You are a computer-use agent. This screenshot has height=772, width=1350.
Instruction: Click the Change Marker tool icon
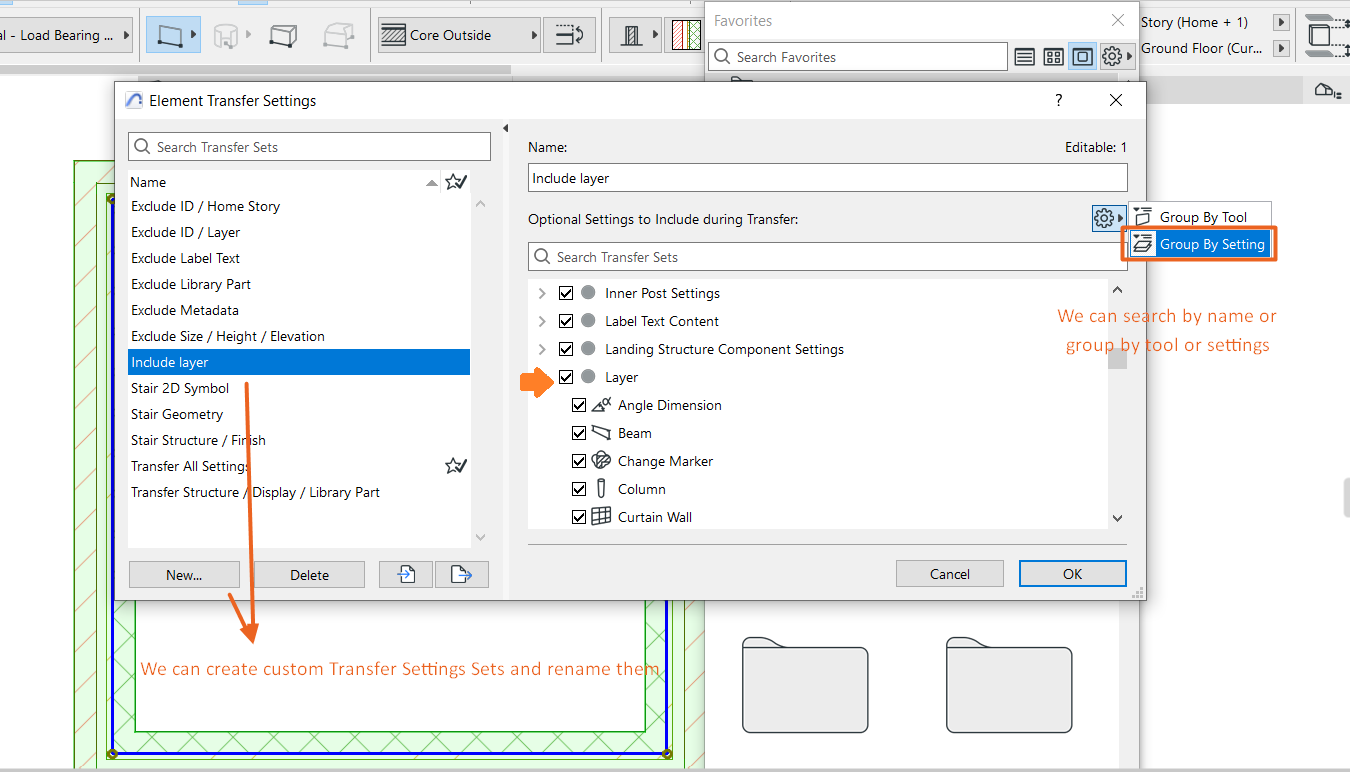(x=601, y=461)
